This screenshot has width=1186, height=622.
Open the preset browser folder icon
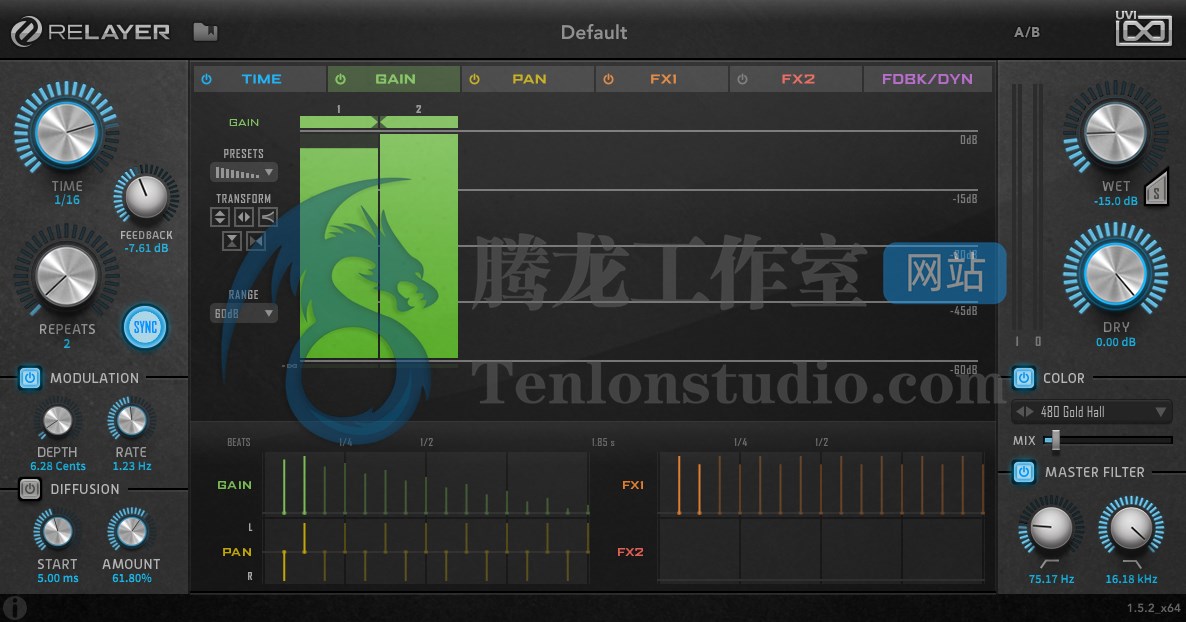click(205, 32)
